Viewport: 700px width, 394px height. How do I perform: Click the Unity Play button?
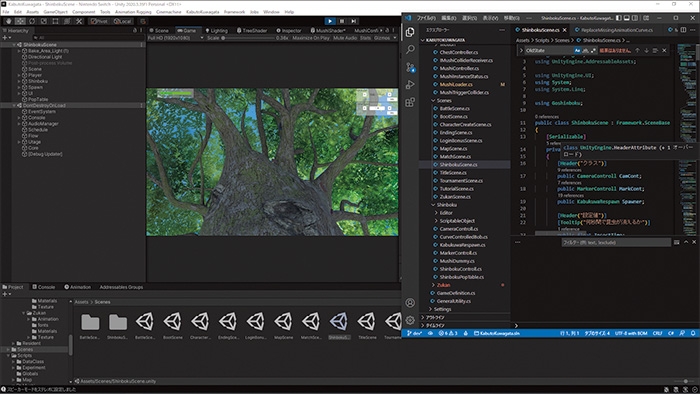(x=330, y=21)
